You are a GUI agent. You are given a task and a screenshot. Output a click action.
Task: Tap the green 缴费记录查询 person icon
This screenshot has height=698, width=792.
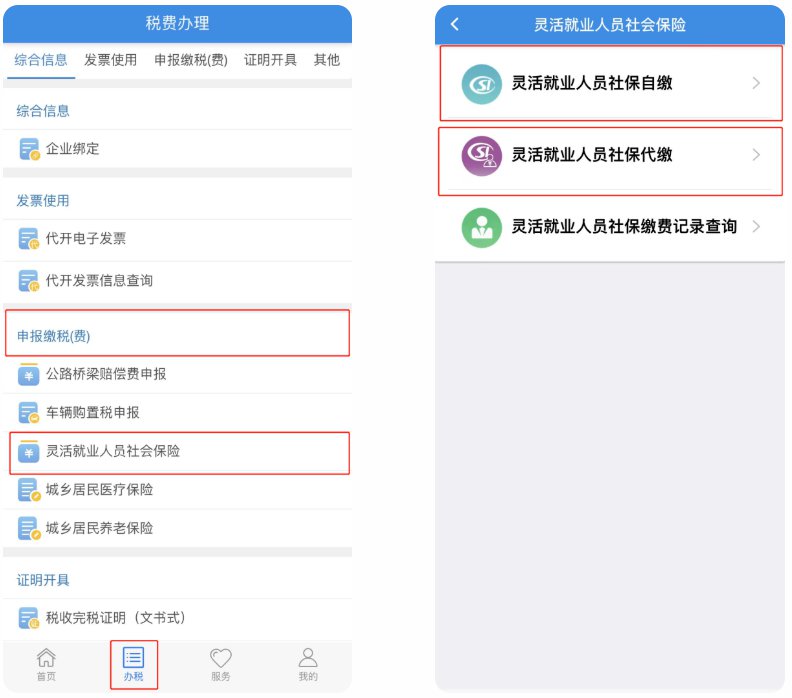click(481, 227)
